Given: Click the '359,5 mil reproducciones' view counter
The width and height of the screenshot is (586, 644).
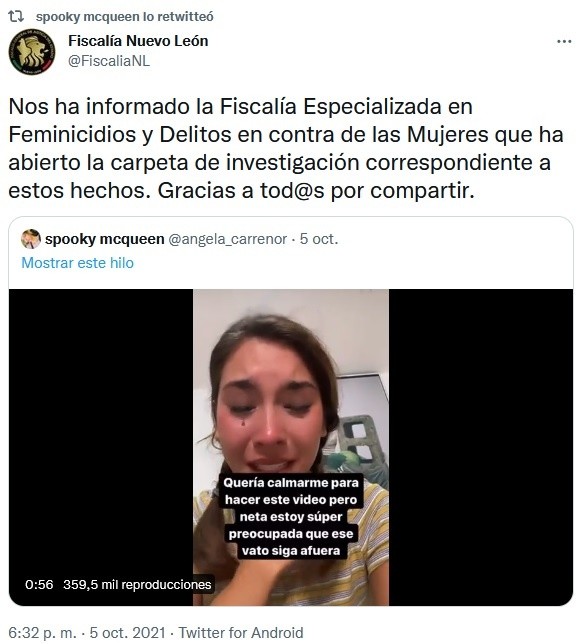Looking at the screenshot, I should (x=137, y=584).
